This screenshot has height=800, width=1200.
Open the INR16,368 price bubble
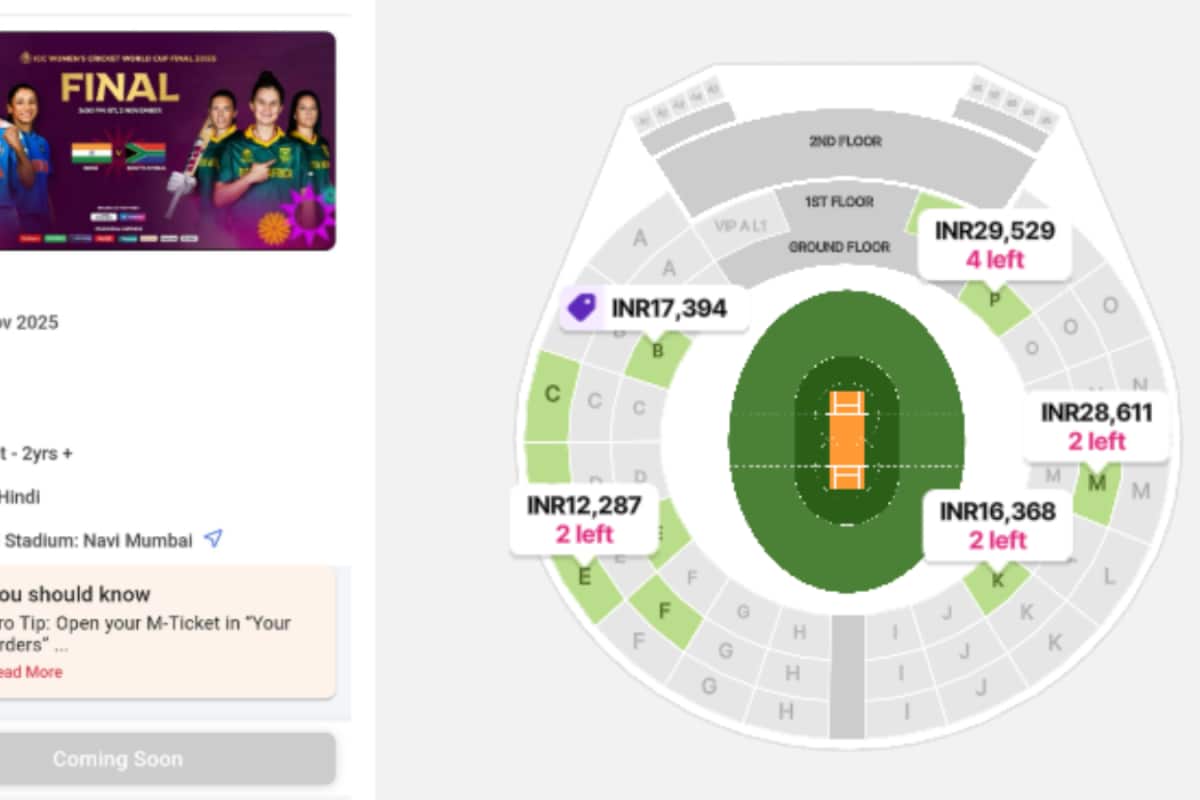(x=997, y=525)
